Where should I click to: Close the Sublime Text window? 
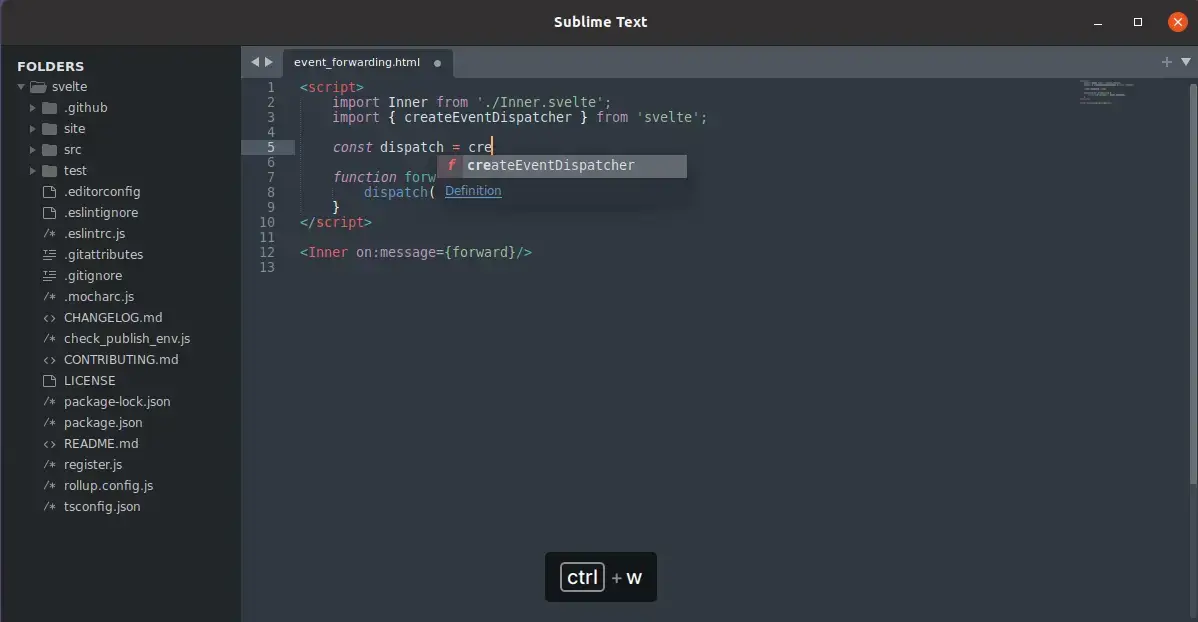(x=1177, y=22)
